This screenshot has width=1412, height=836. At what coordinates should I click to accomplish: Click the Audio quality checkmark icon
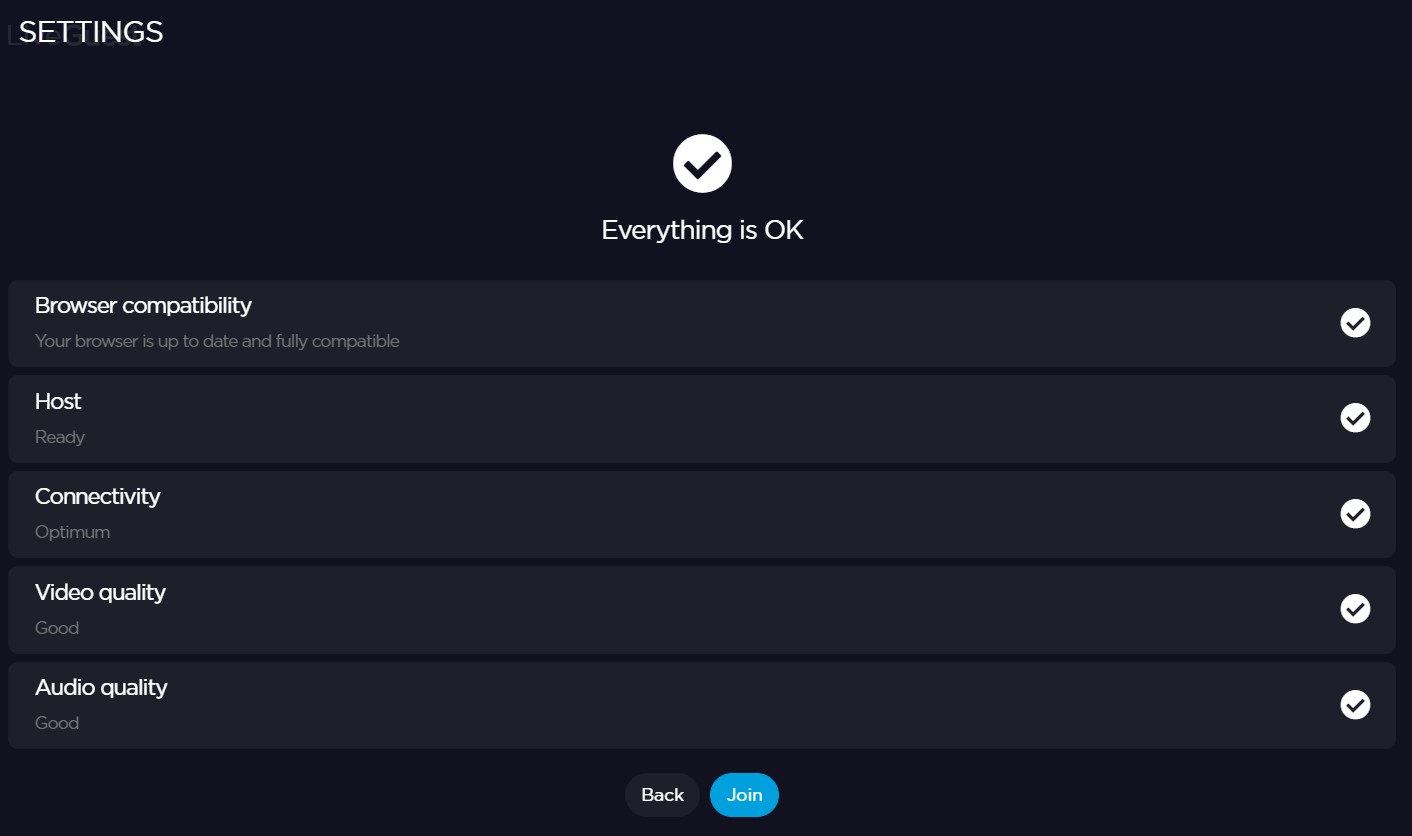(x=1355, y=705)
